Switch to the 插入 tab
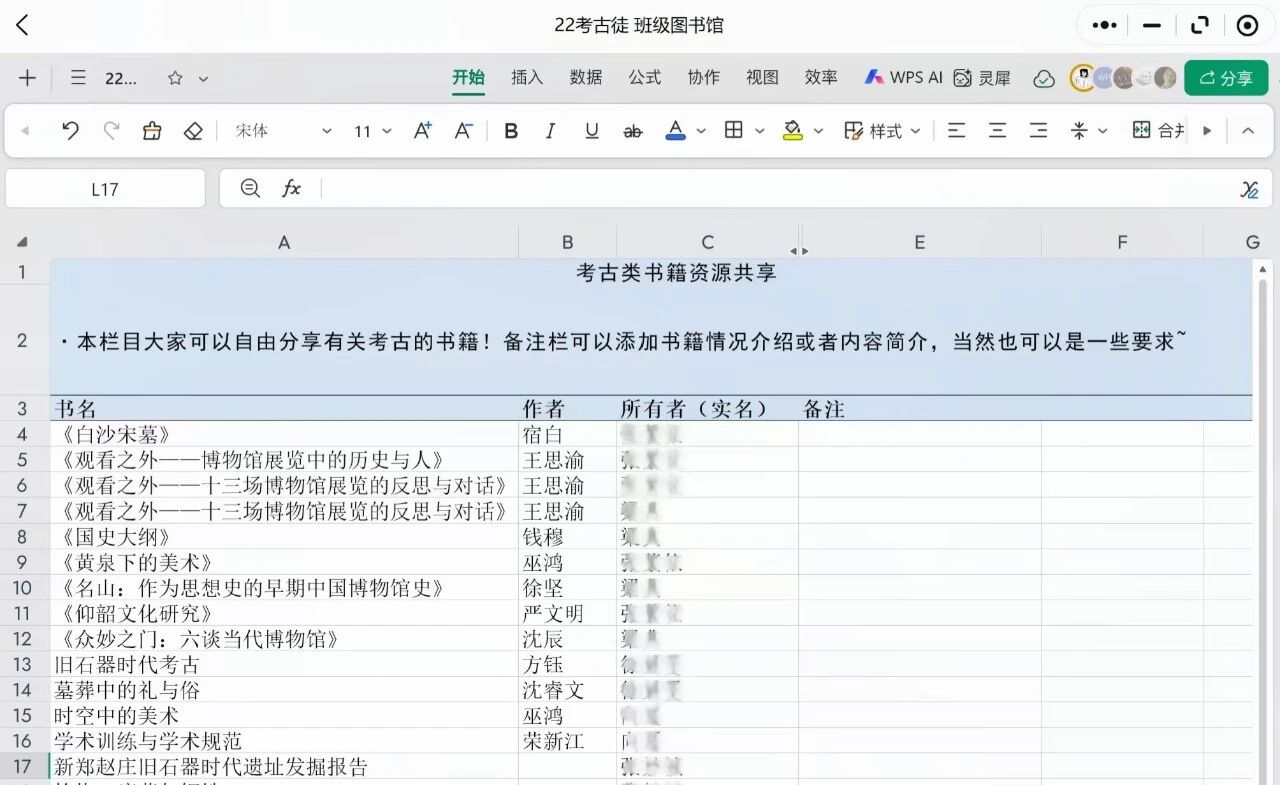The height and width of the screenshot is (785, 1280). coord(527,78)
